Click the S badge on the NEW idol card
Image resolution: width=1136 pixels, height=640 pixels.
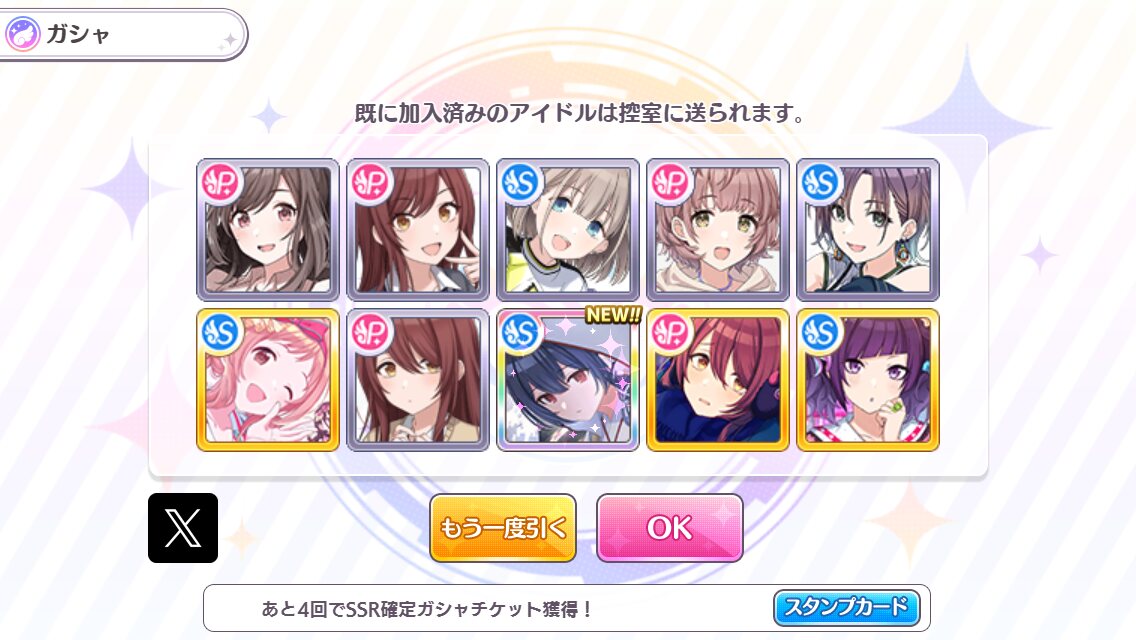click(x=520, y=333)
